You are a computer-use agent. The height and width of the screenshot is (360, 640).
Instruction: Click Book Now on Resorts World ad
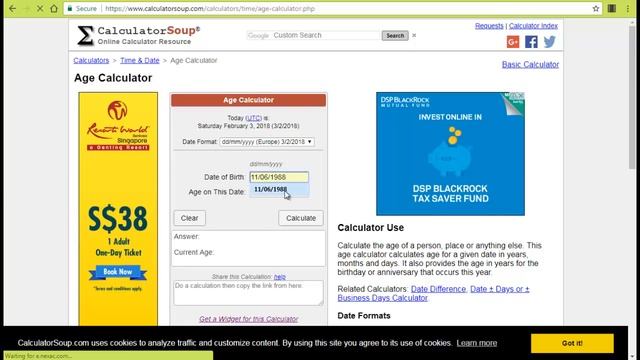click(118, 272)
